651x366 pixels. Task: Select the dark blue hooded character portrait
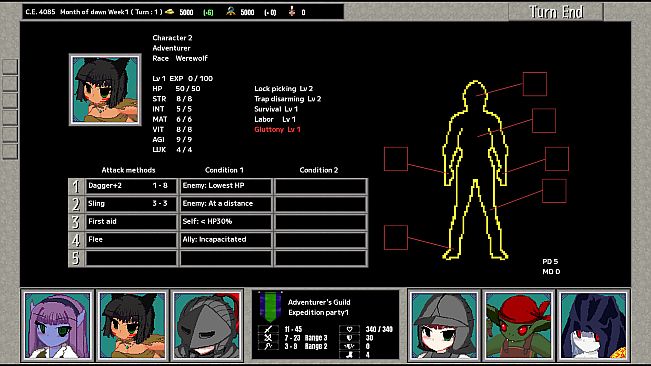594,325
